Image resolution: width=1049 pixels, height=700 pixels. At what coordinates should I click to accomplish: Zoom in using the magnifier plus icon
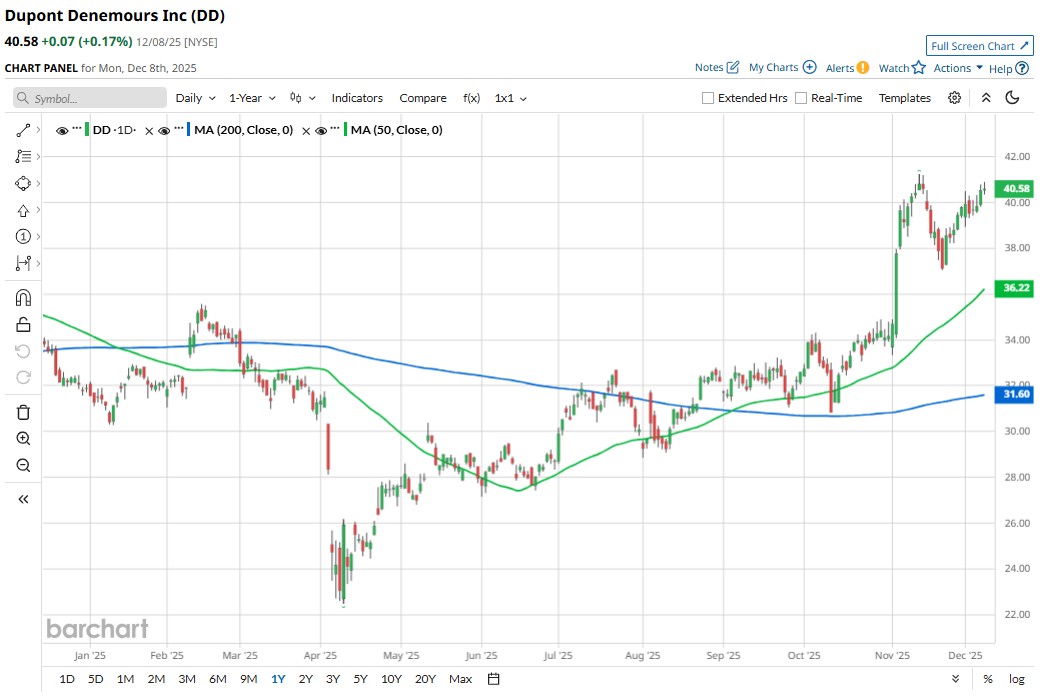pos(24,439)
